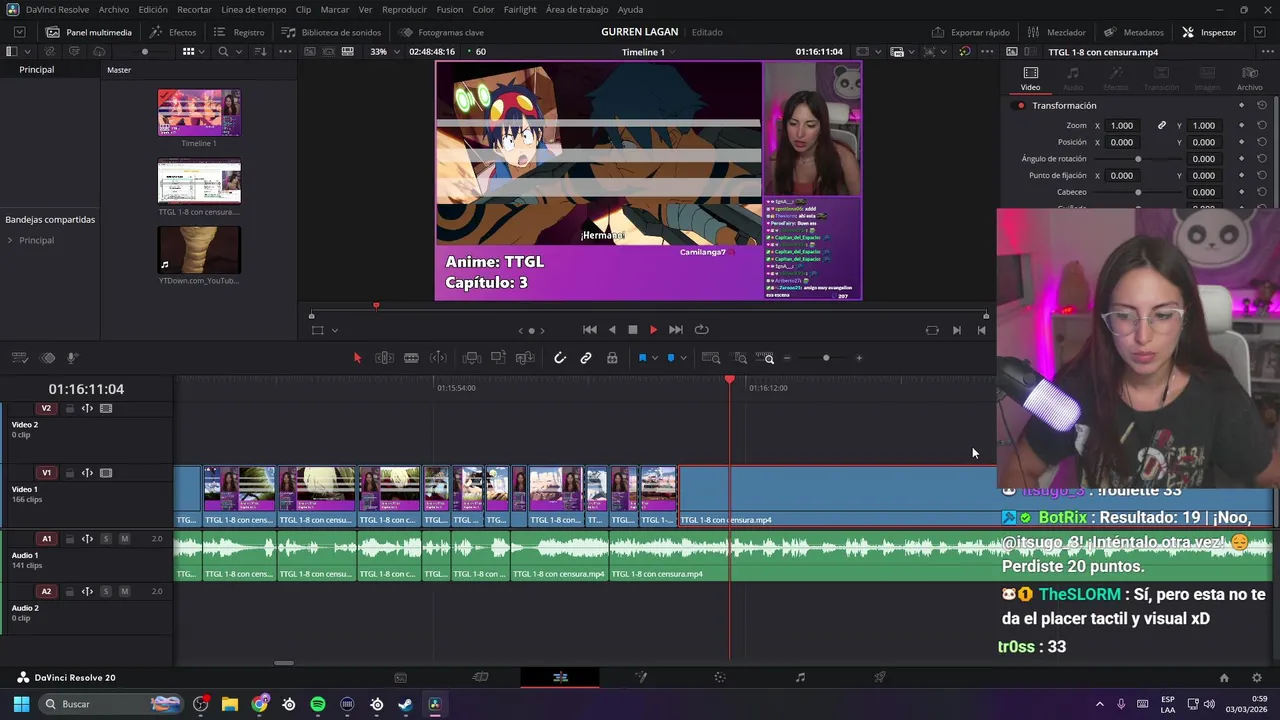
Task: Disable Video 1 track filmstrip toggle
Action: [x=106, y=473]
